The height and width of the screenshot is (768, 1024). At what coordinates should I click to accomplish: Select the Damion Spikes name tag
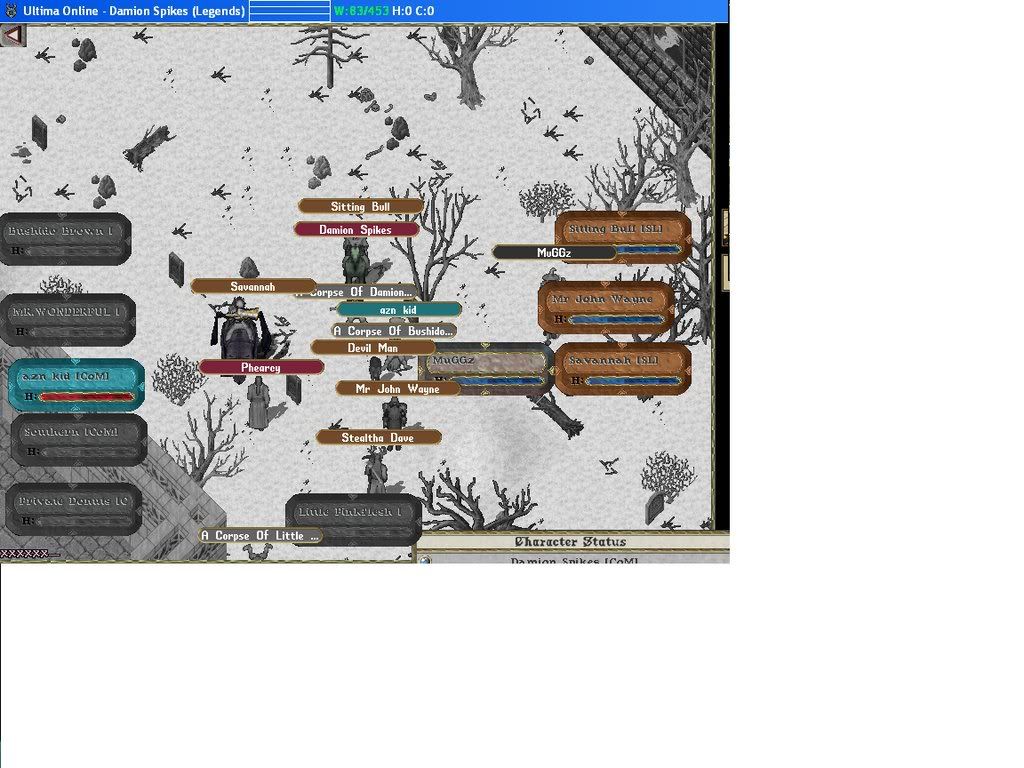[356, 229]
